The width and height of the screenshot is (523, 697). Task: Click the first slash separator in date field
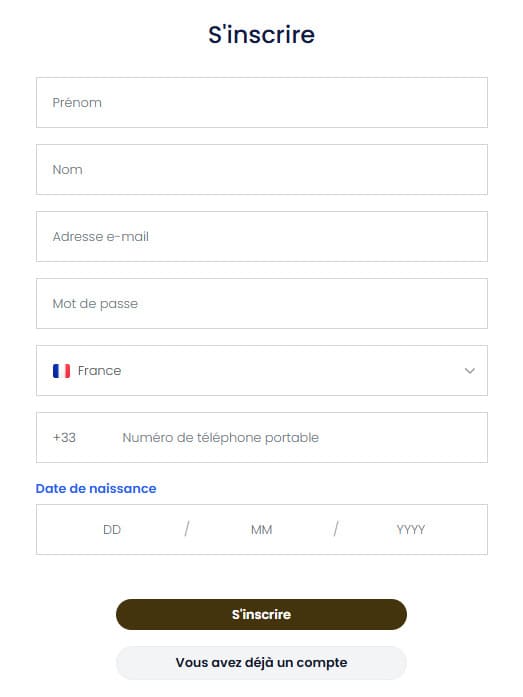tap(187, 529)
